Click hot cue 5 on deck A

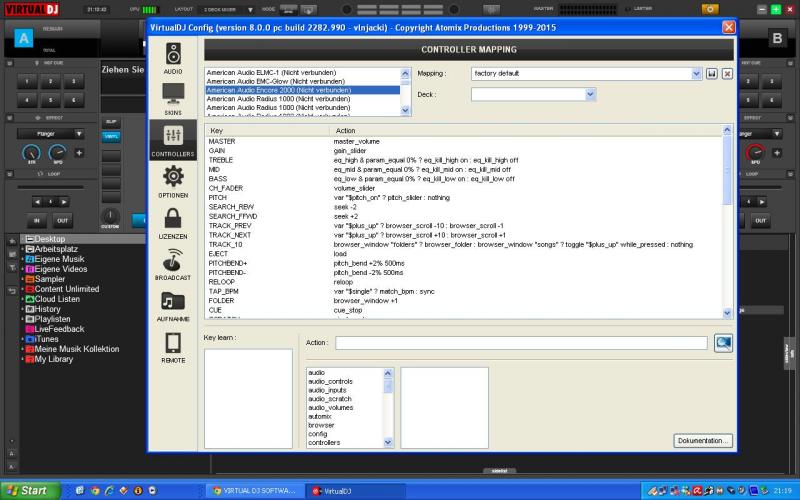pyautogui.click(x=51, y=99)
